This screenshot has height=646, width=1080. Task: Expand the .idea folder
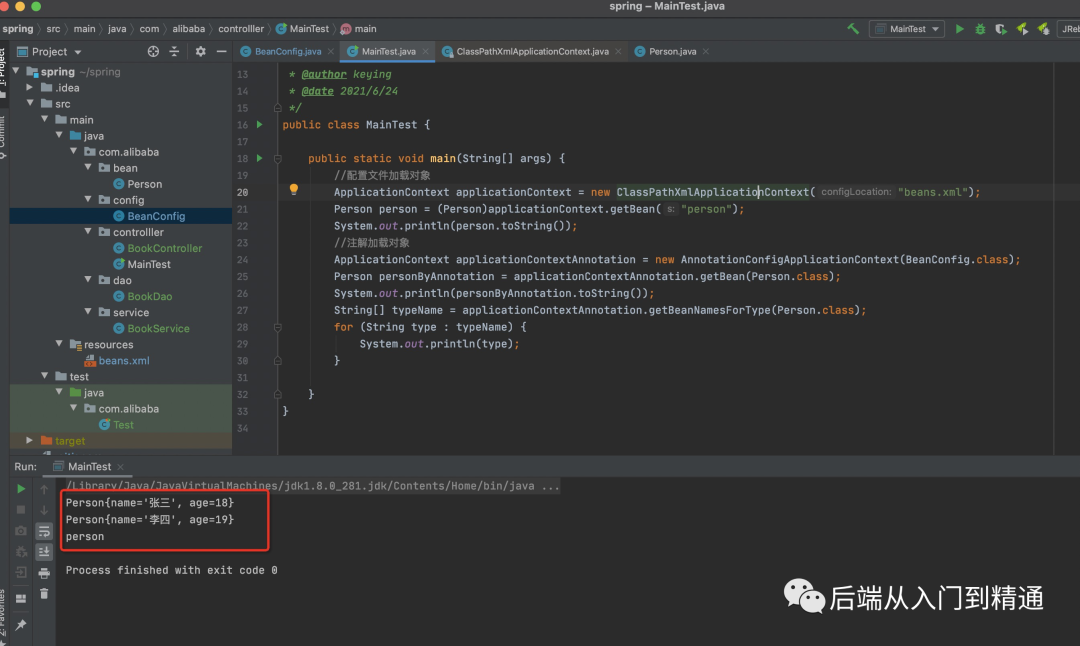point(30,87)
